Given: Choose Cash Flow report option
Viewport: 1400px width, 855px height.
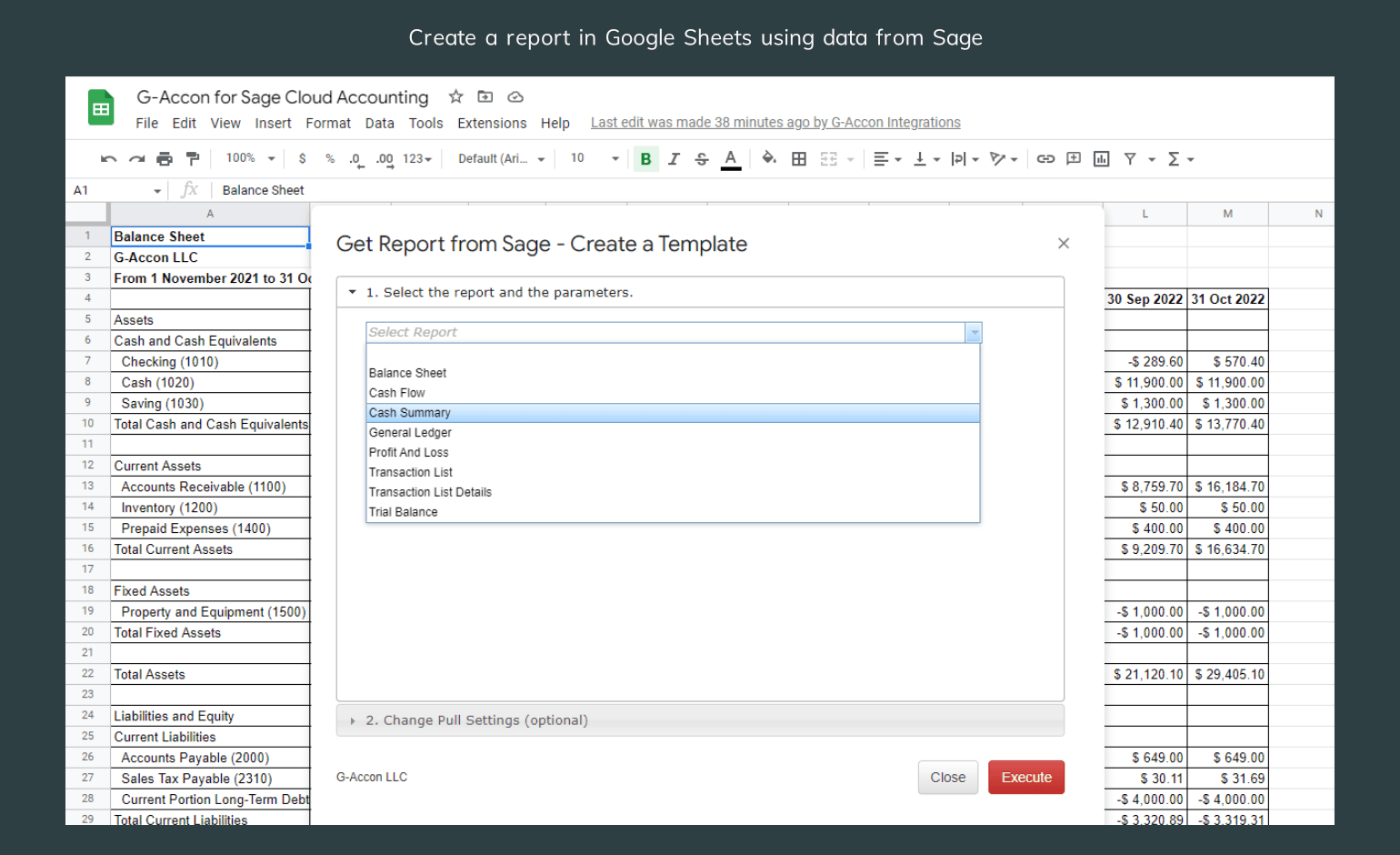Looking at the screenshot, I should pos(673,393).
